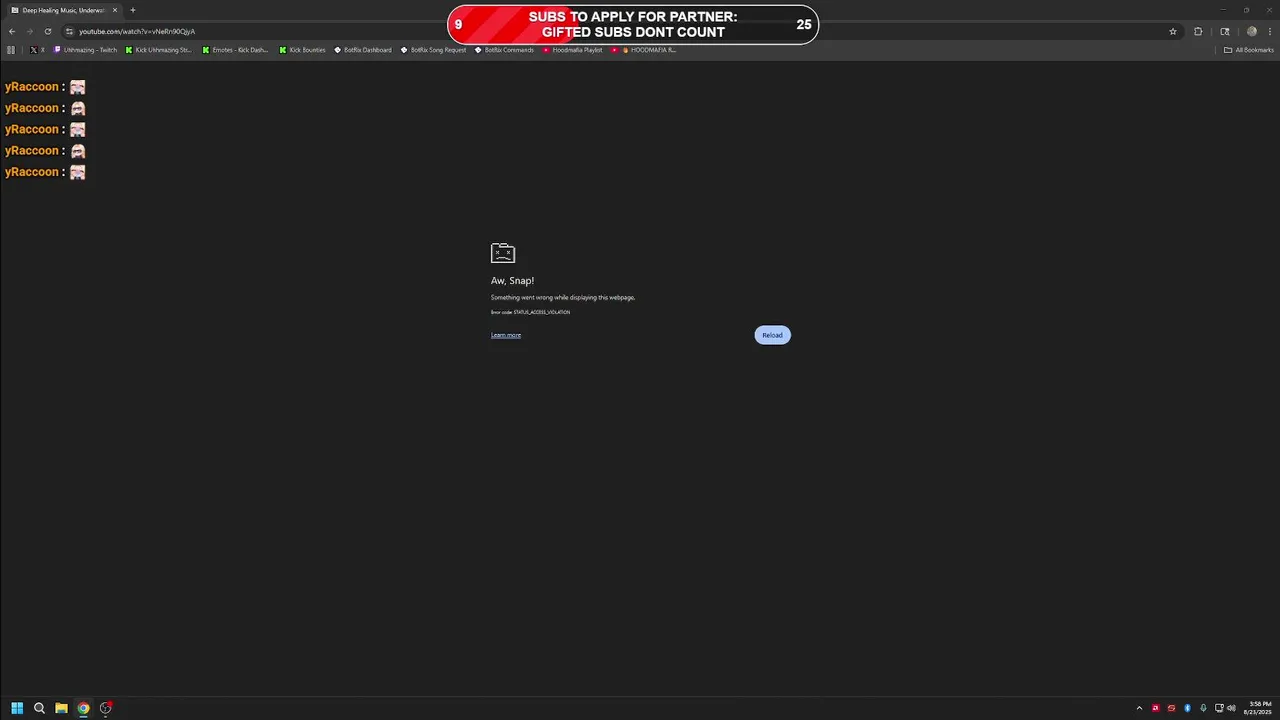The width and height of the screenshot is (1280, 720).
Task: Click the Reload button on the error page
Action: point(772,335)
